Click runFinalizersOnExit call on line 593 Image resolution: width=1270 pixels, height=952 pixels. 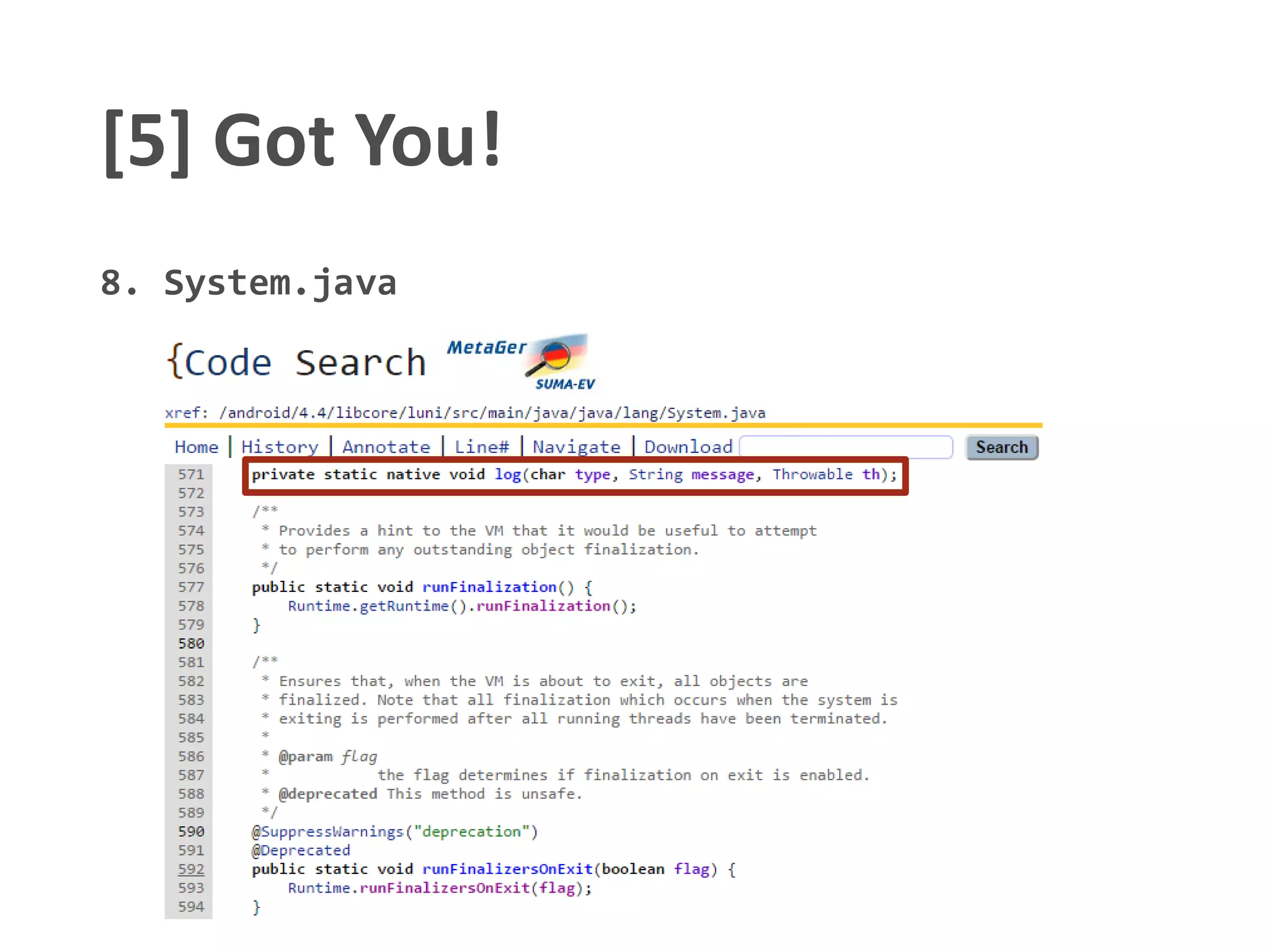pyautogui.click(x=445, y=888)
